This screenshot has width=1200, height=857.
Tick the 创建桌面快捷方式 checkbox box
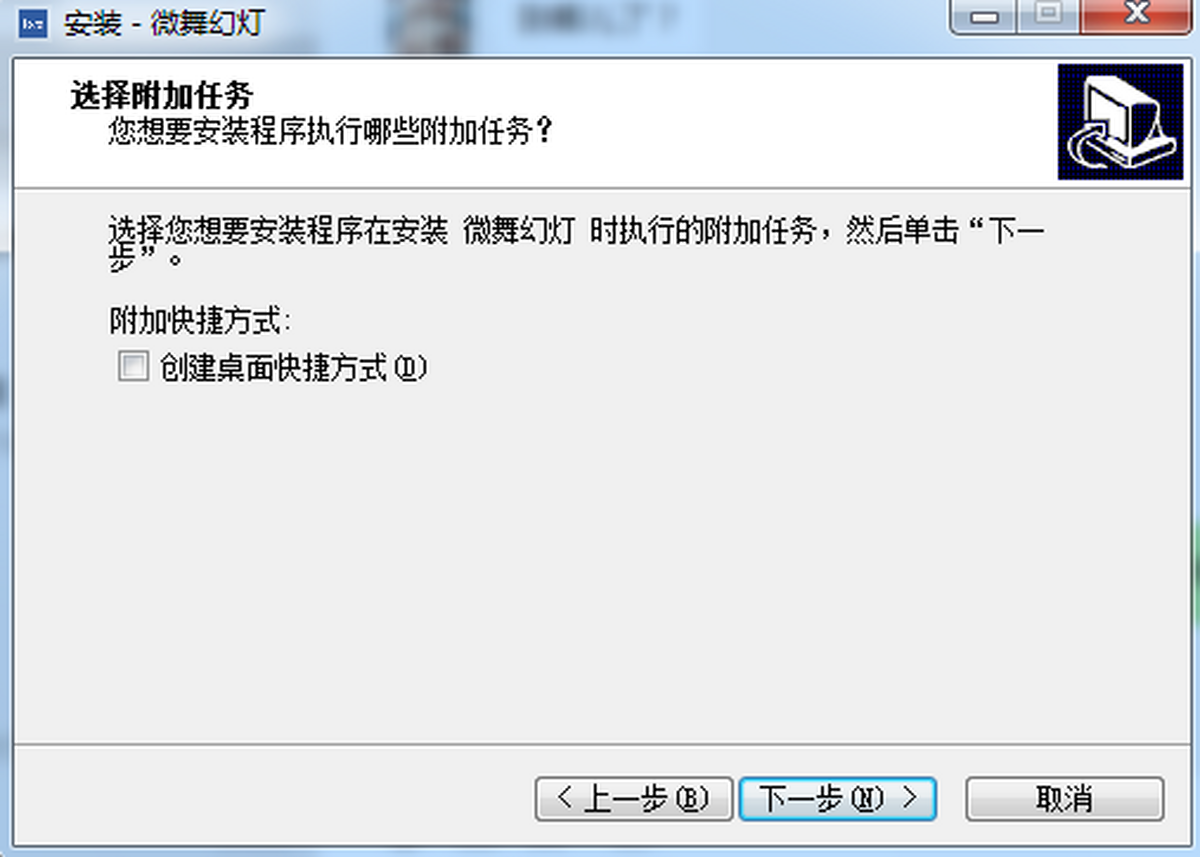pyautogui.click(x=132, y=367)
